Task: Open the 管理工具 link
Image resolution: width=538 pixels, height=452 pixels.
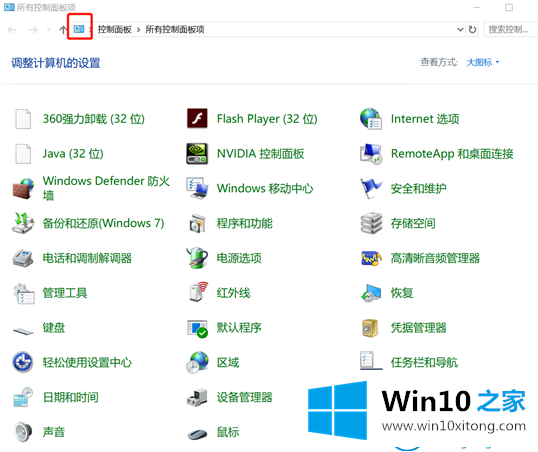Action: [x=65, y=293]
